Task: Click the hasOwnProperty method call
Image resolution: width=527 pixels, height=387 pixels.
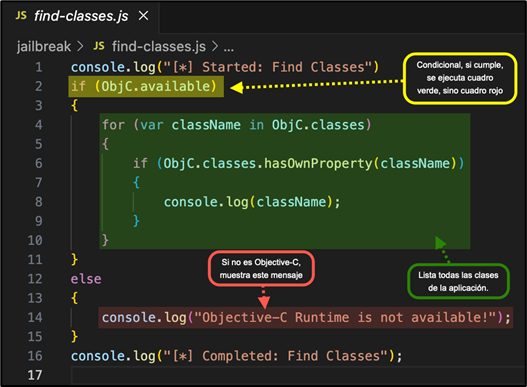Action: [x=318, y=163]
